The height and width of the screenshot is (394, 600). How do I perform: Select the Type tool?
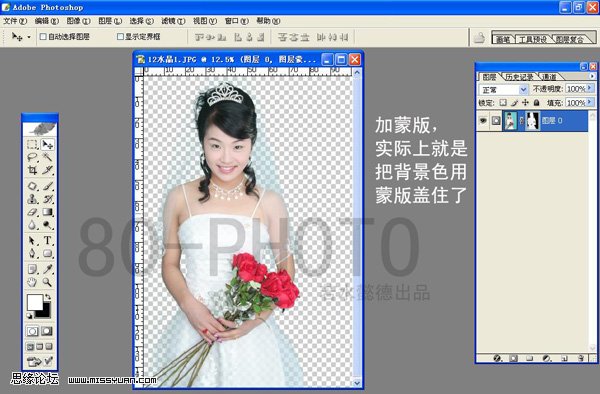[47, 240]
